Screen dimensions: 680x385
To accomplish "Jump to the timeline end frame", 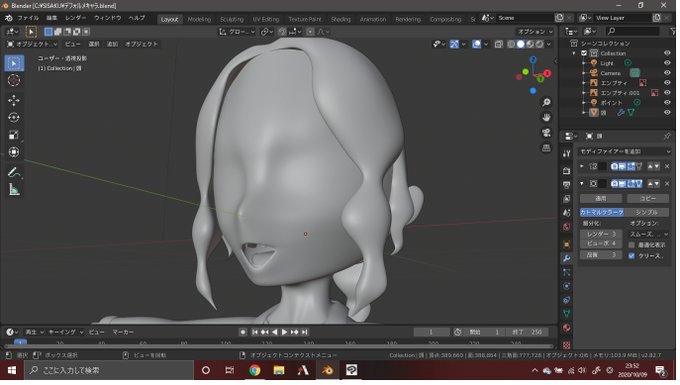I will [305, 332].
